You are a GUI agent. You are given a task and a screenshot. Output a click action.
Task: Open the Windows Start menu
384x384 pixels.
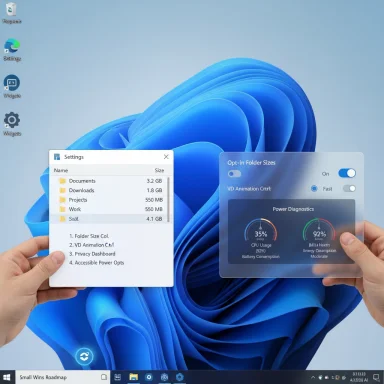(7, 377)
